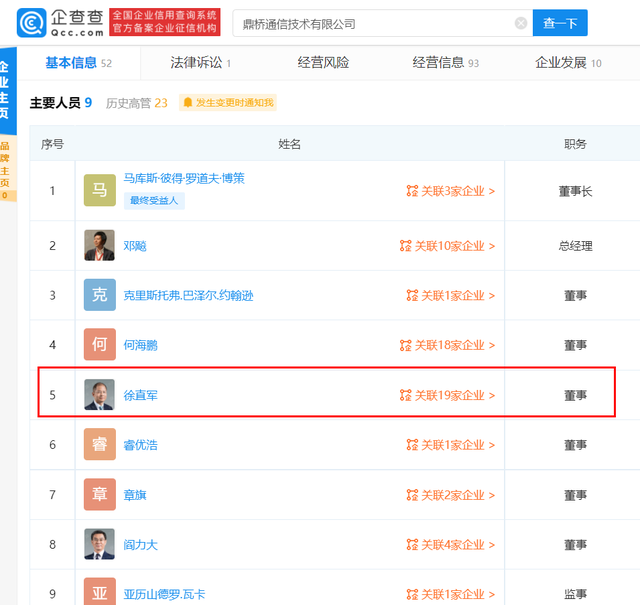Click the company name search input field
Image resolution: width=640 pixels, height=605 pixels.
(x=370, y=23)
